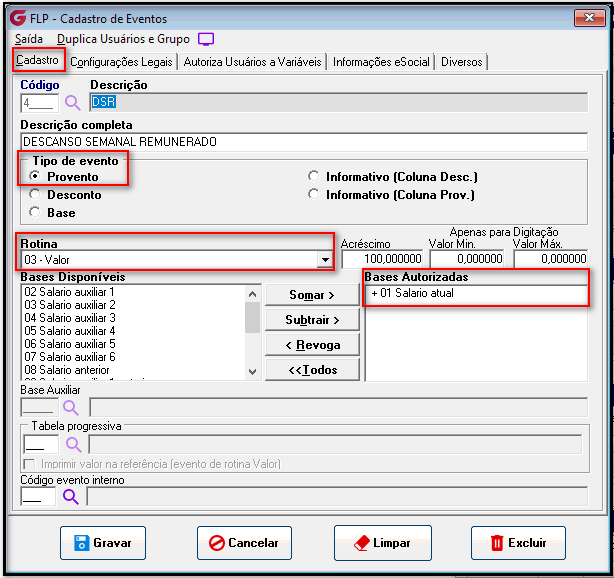Click the Código input field
The height and width of the screenshot is (578, 614).
pos(39,103)
